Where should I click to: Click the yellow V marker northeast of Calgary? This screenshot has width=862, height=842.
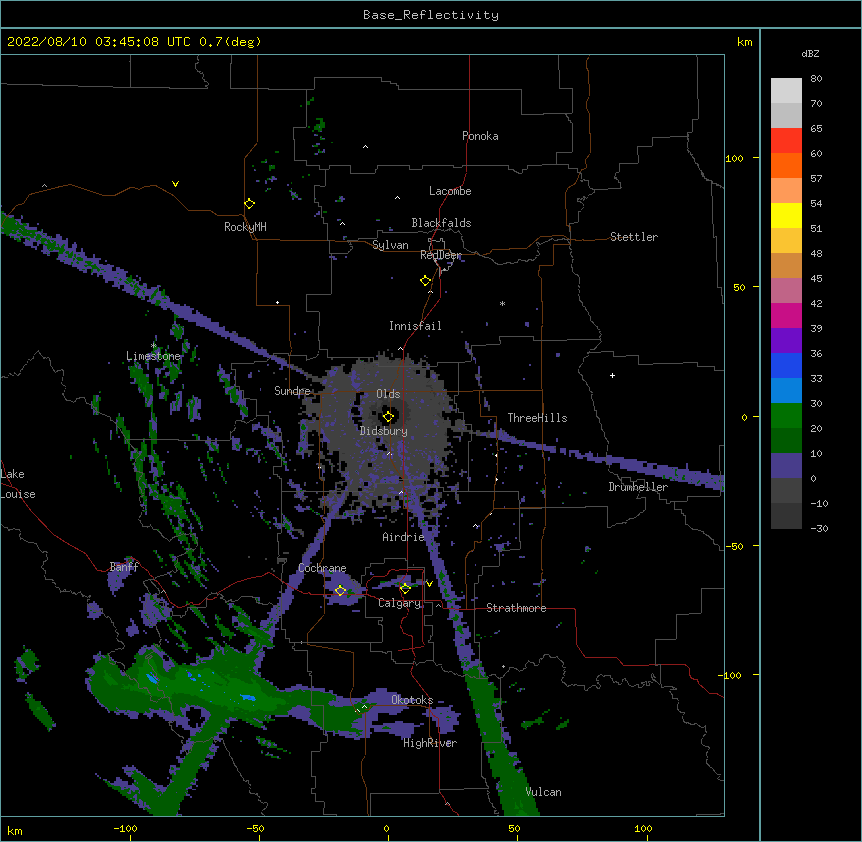click(429, 584)
